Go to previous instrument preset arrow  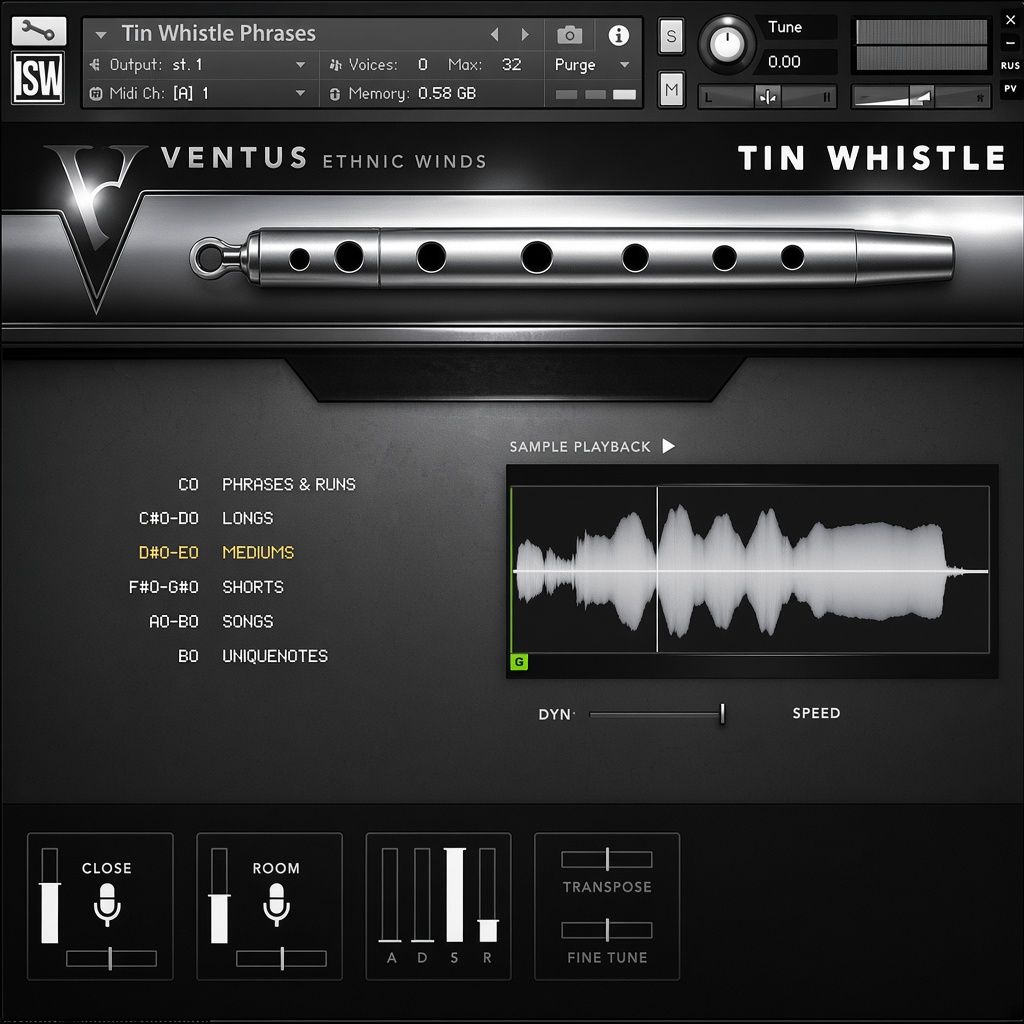click(495, 34)
